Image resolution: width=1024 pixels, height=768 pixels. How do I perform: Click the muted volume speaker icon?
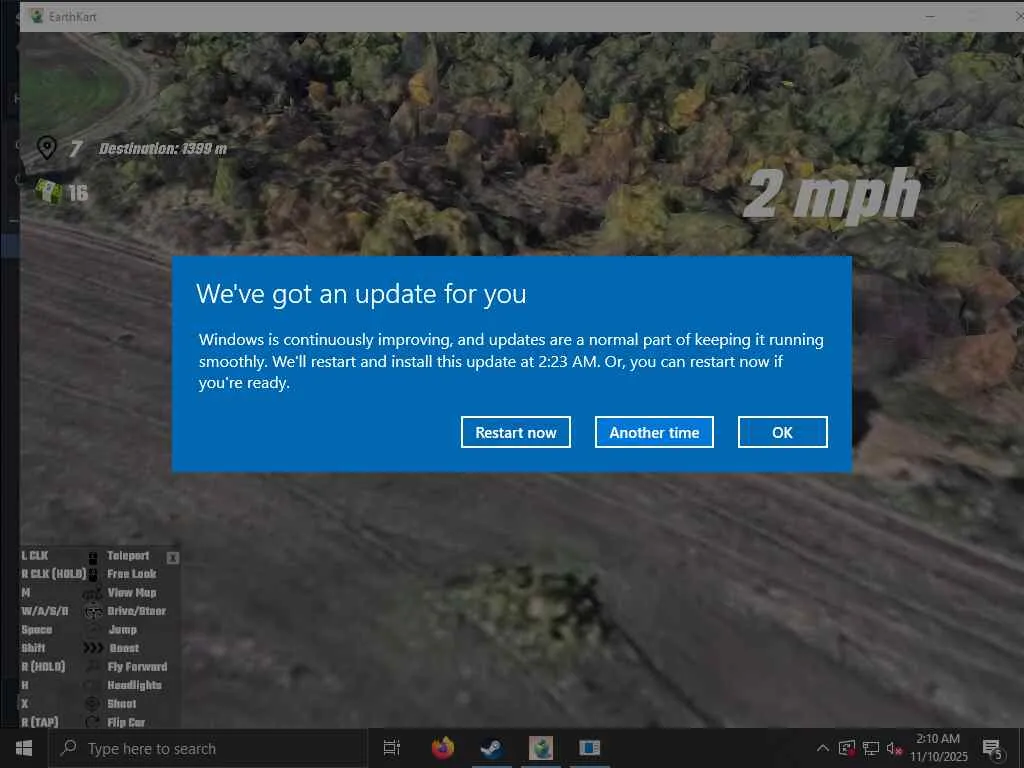(894, 748)
